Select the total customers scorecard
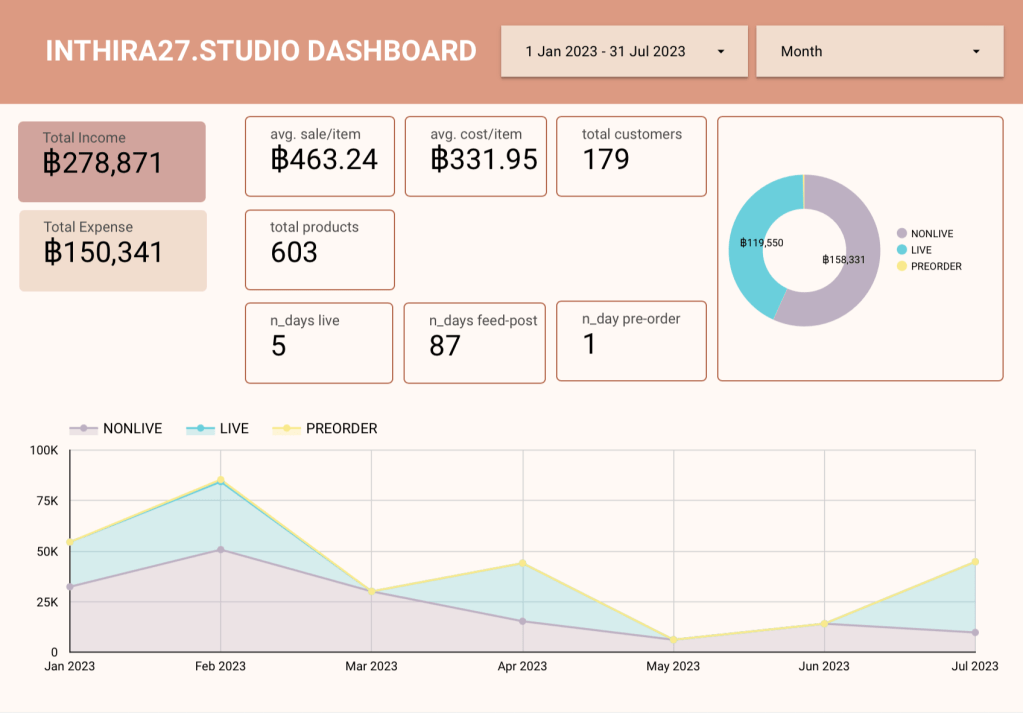 pos(631,156)
